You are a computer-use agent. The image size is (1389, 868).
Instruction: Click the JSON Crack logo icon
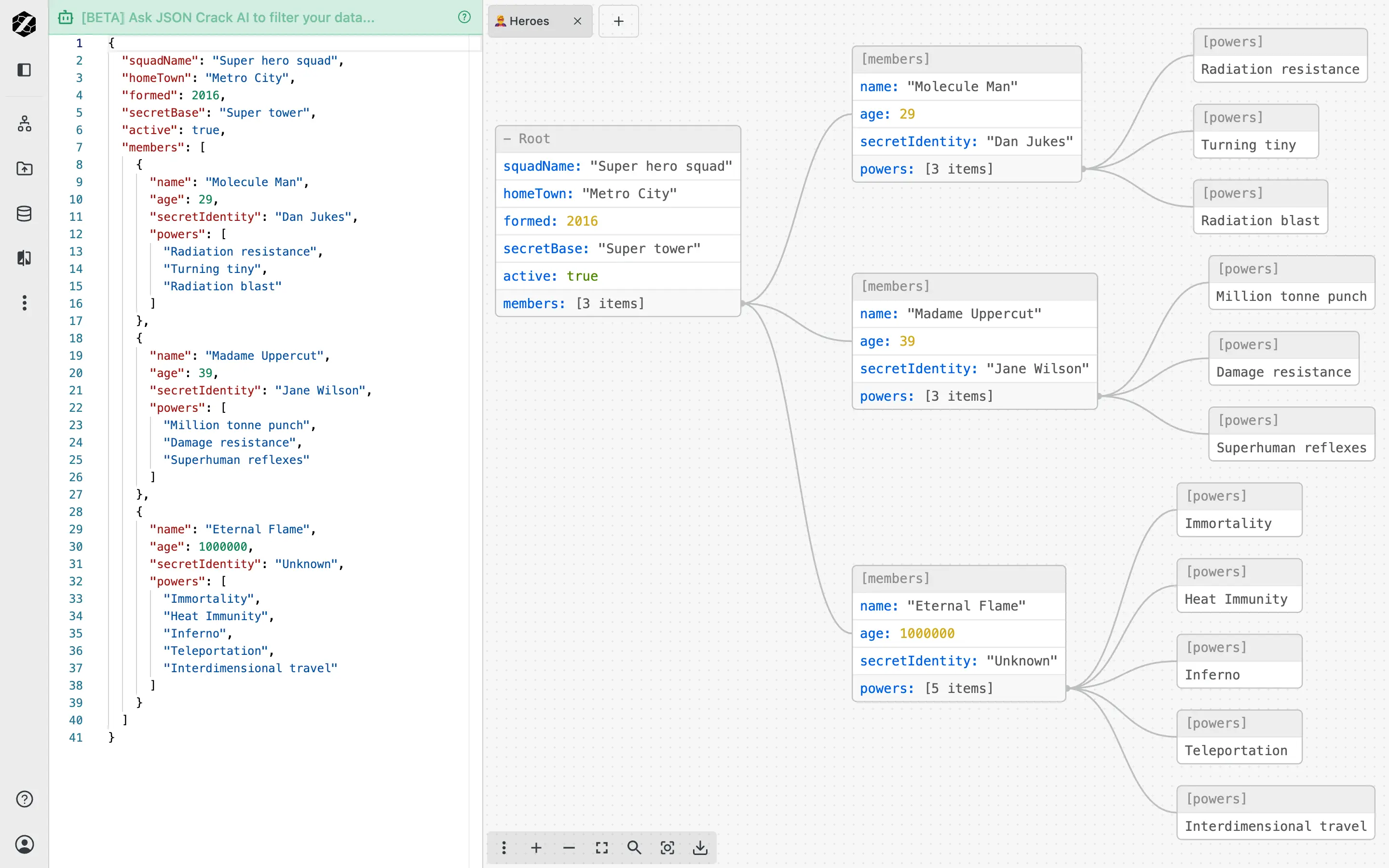tap(24, 24)
